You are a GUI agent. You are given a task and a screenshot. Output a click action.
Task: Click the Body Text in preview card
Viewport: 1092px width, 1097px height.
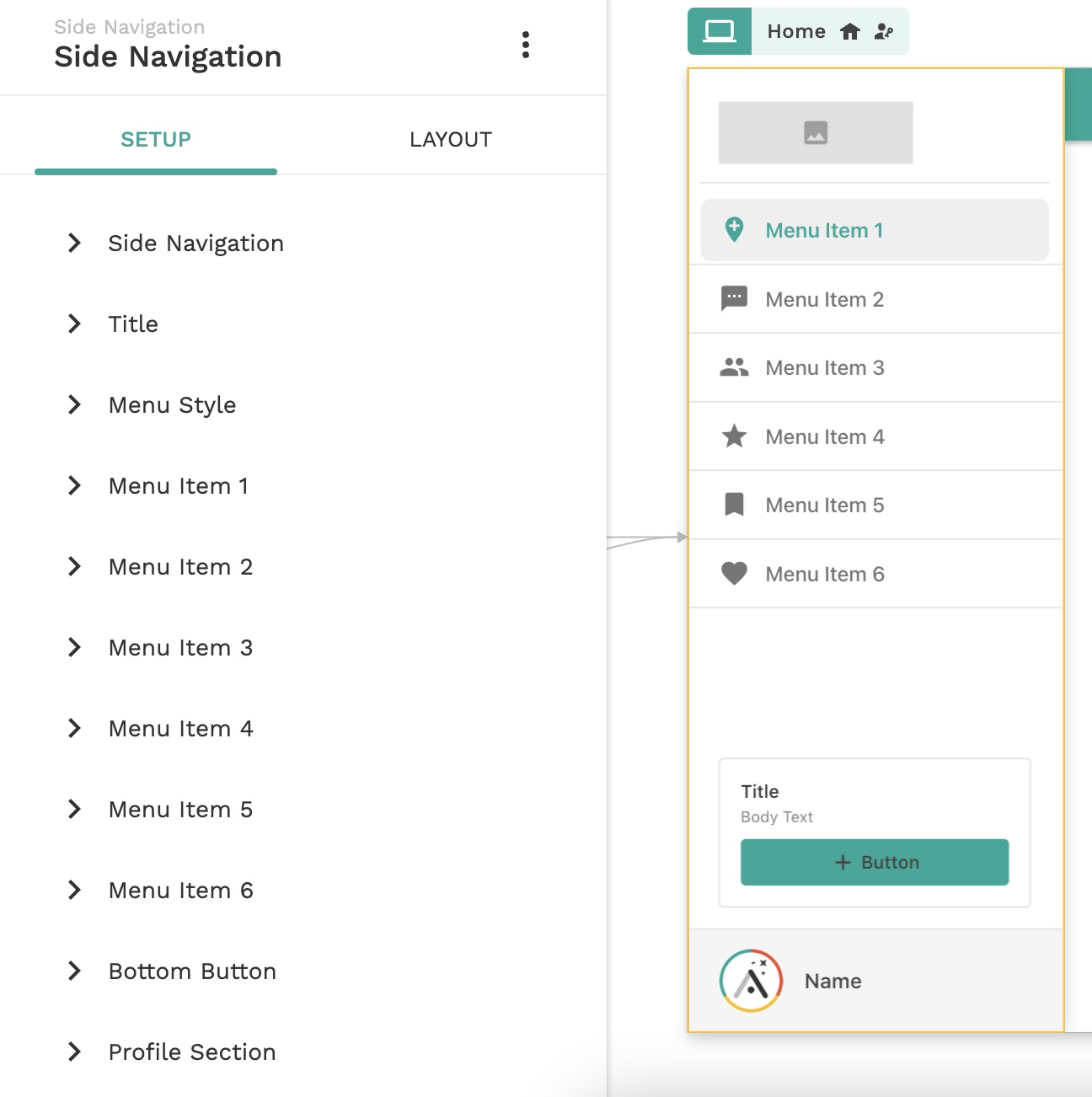(x=777, y=816)
